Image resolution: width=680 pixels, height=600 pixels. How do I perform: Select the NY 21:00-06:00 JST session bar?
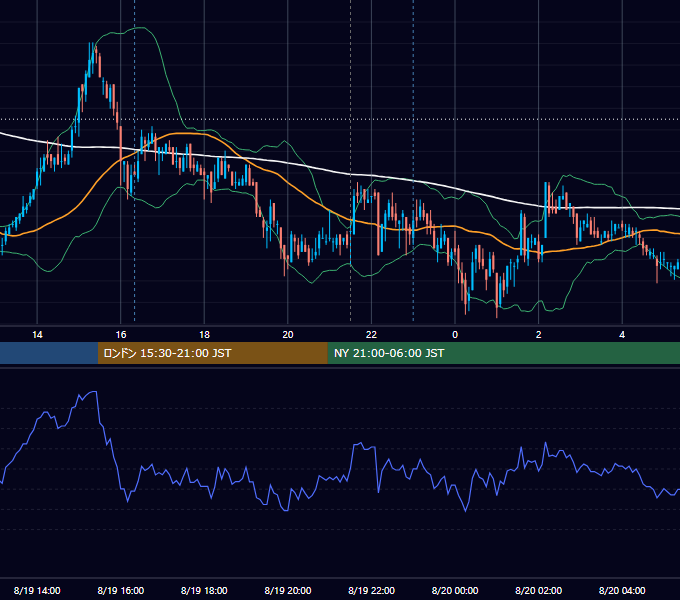tap(504, 353)
